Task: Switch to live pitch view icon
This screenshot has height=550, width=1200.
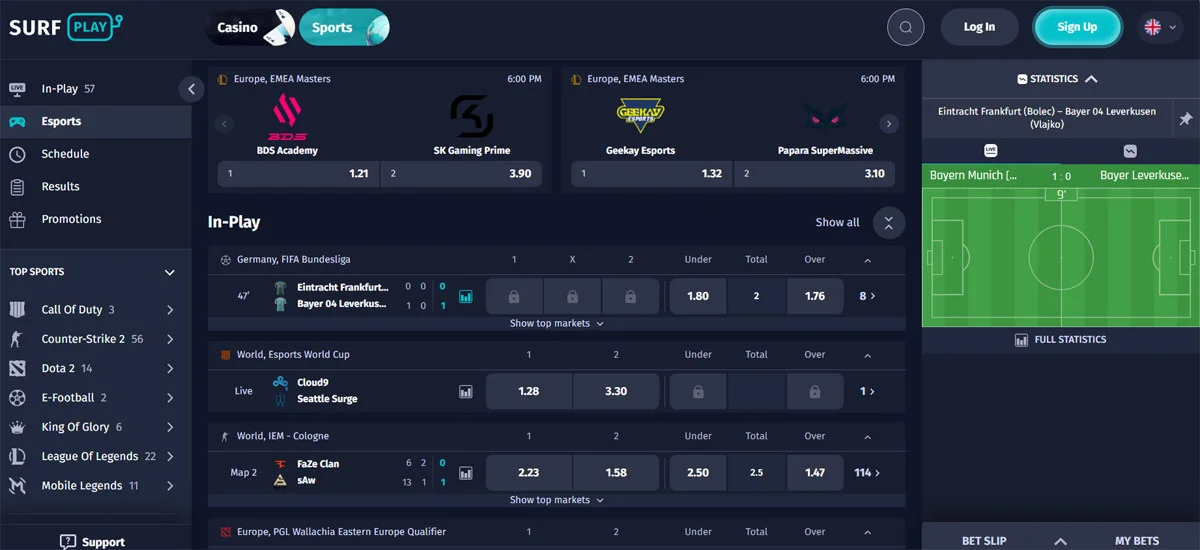Action: [x=991, y=151]
